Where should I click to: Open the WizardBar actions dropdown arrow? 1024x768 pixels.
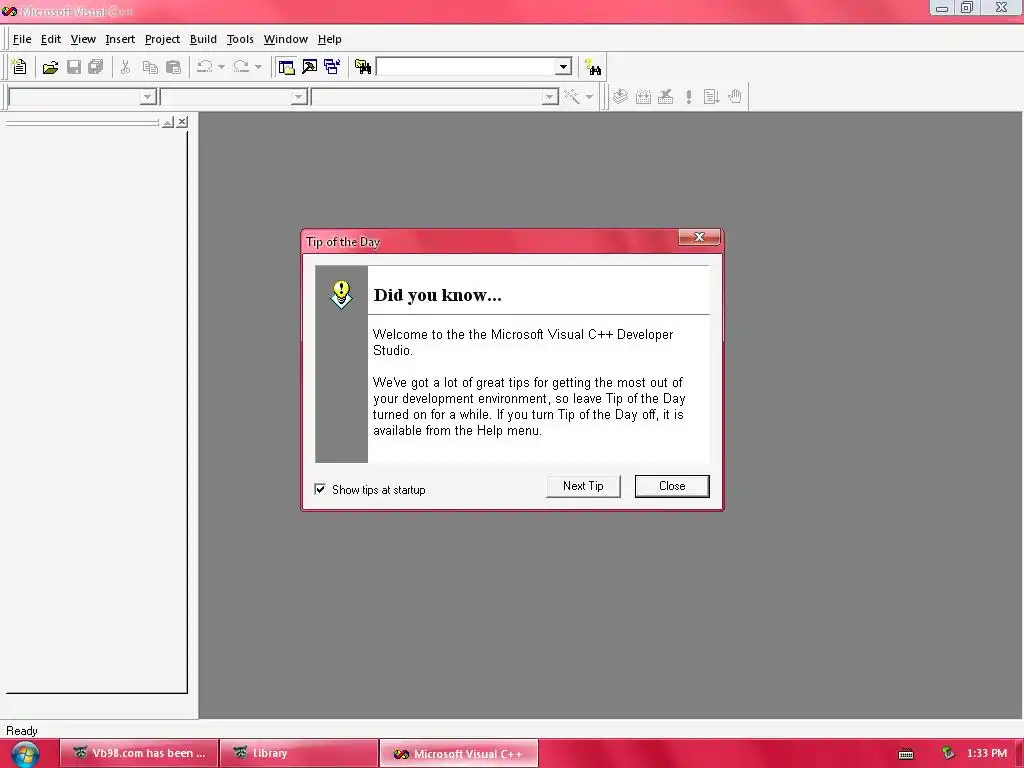pyautogui.click(x=589, y=97)
